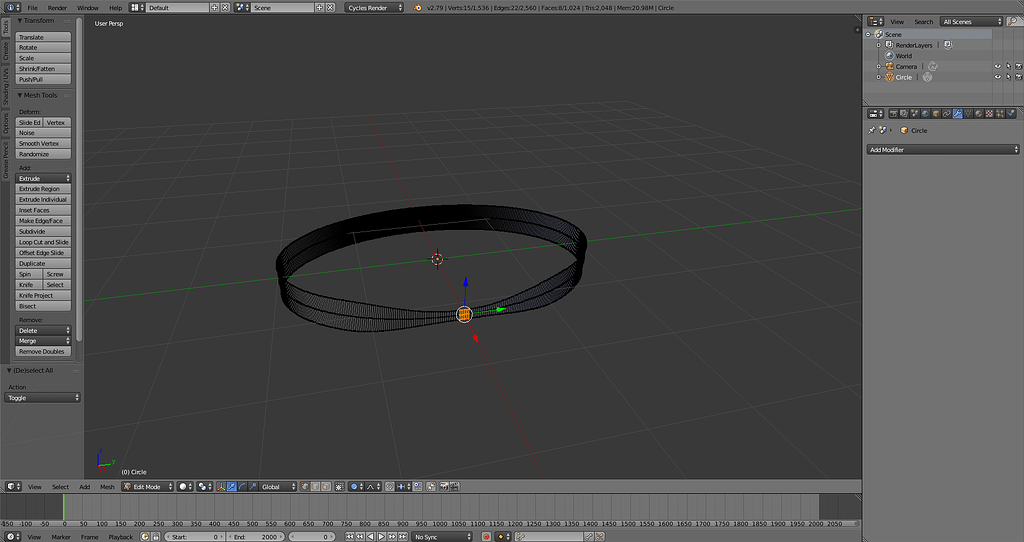
Task: Open the Texture properties tab icon
Action: pos(989,114)
